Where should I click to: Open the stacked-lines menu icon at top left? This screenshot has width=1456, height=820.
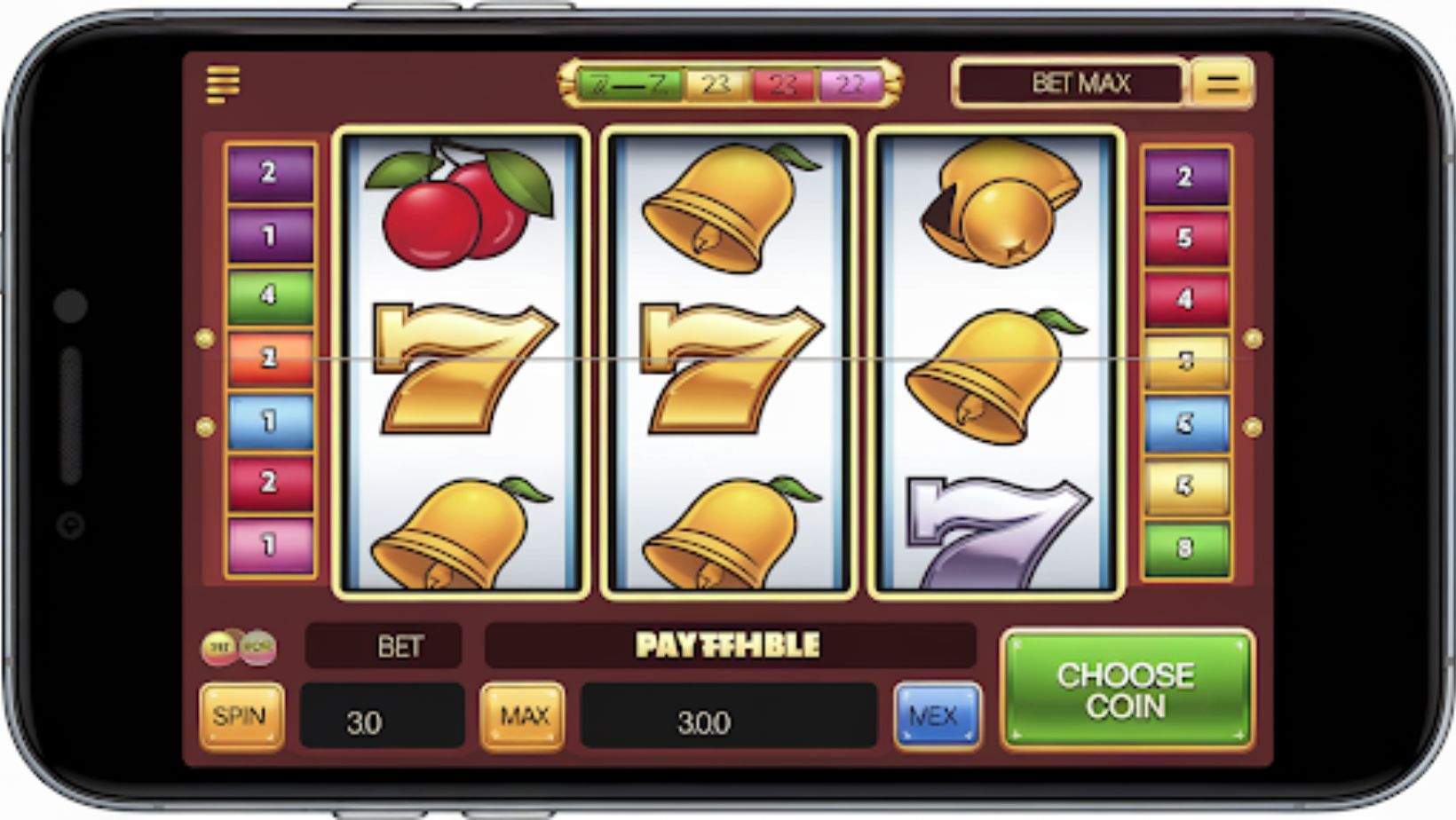coord(223,84)
